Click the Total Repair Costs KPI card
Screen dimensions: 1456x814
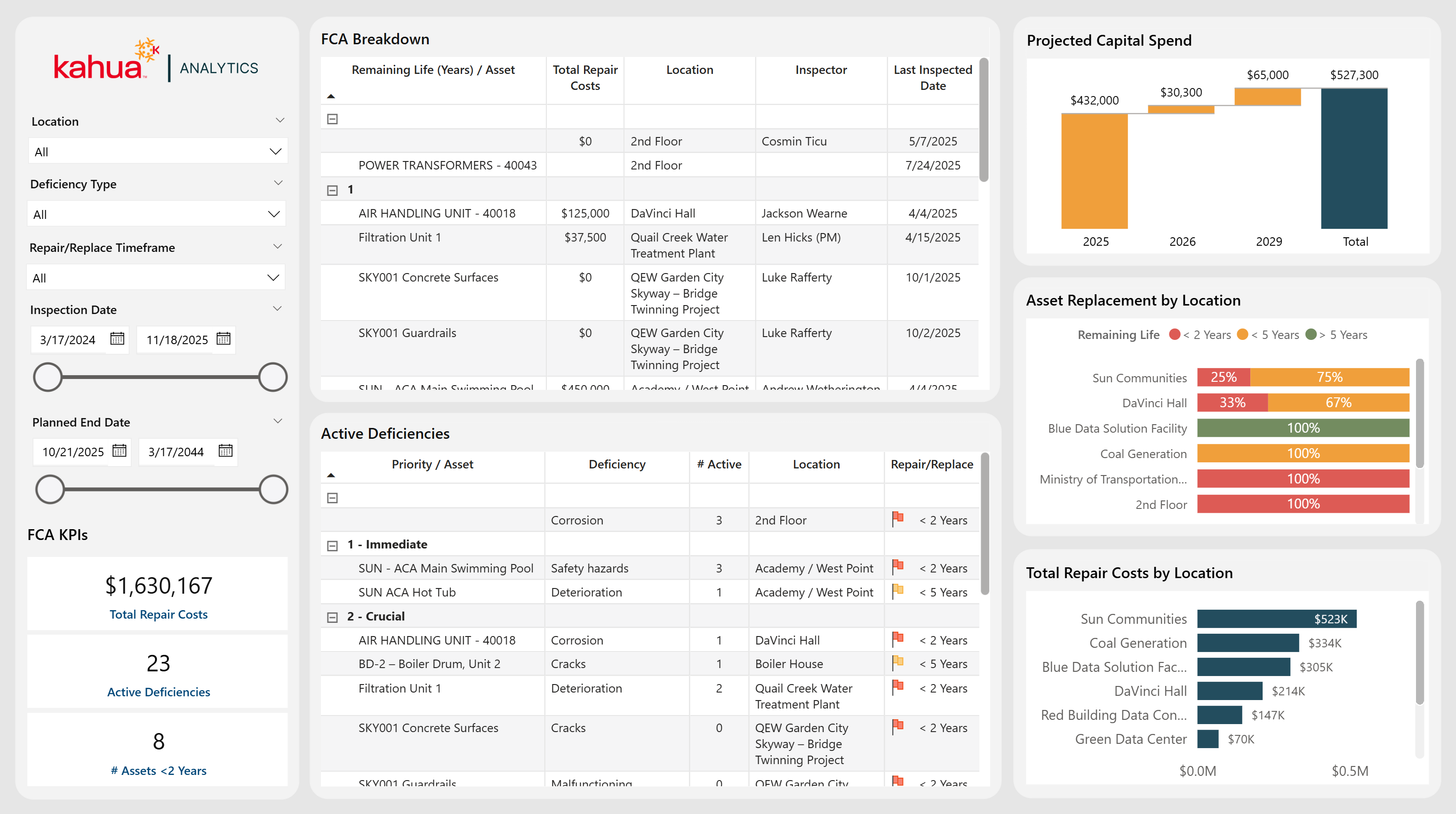point(158,594)
